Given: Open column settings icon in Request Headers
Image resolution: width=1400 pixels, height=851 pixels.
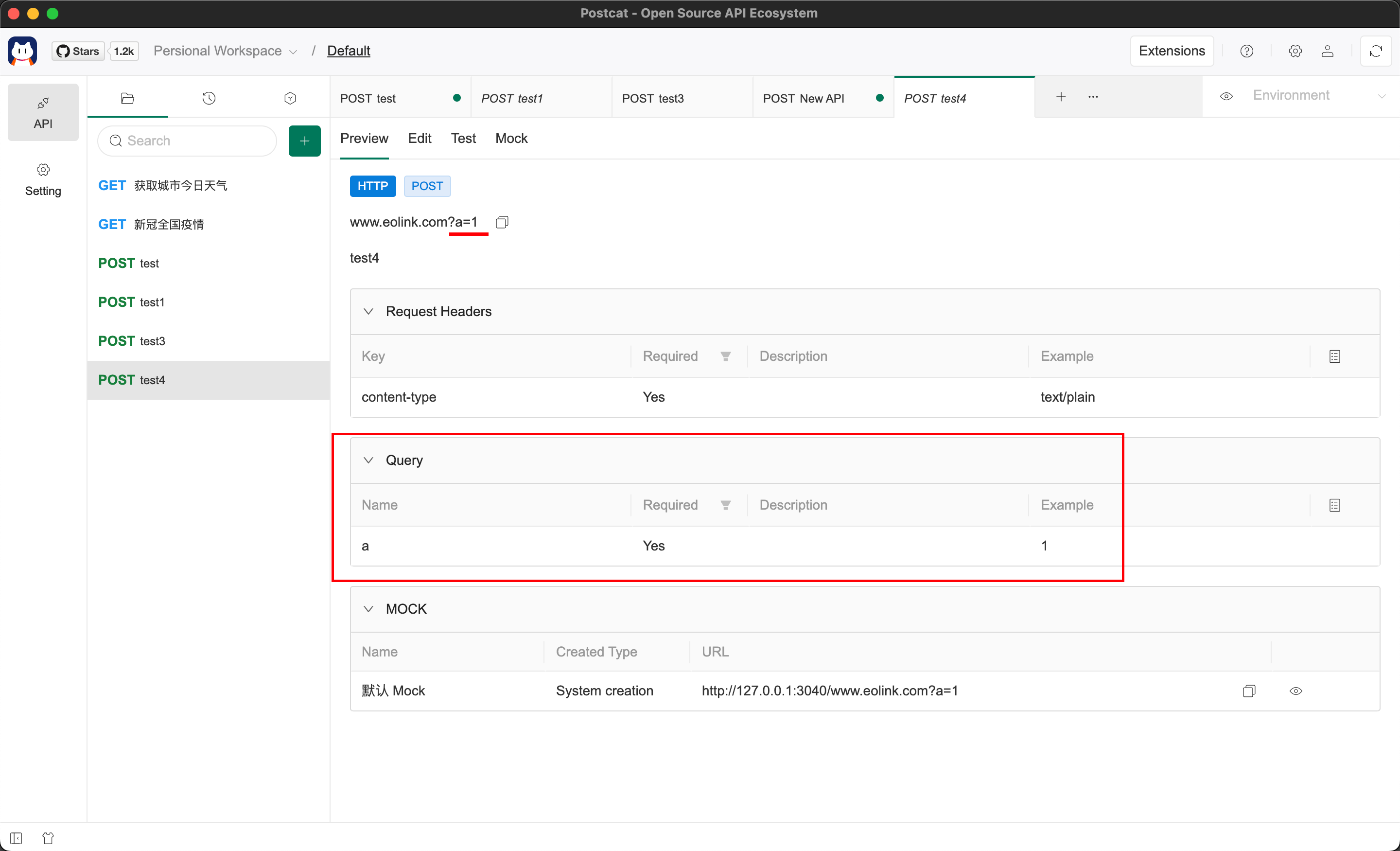Looking at the screenshot, I should click(1335, 356).
